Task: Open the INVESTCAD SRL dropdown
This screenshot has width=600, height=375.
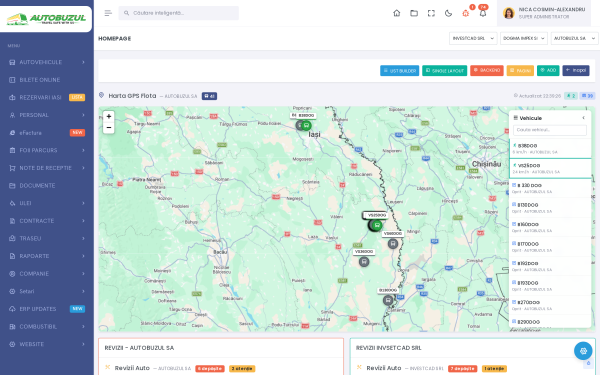Action: 473,38
